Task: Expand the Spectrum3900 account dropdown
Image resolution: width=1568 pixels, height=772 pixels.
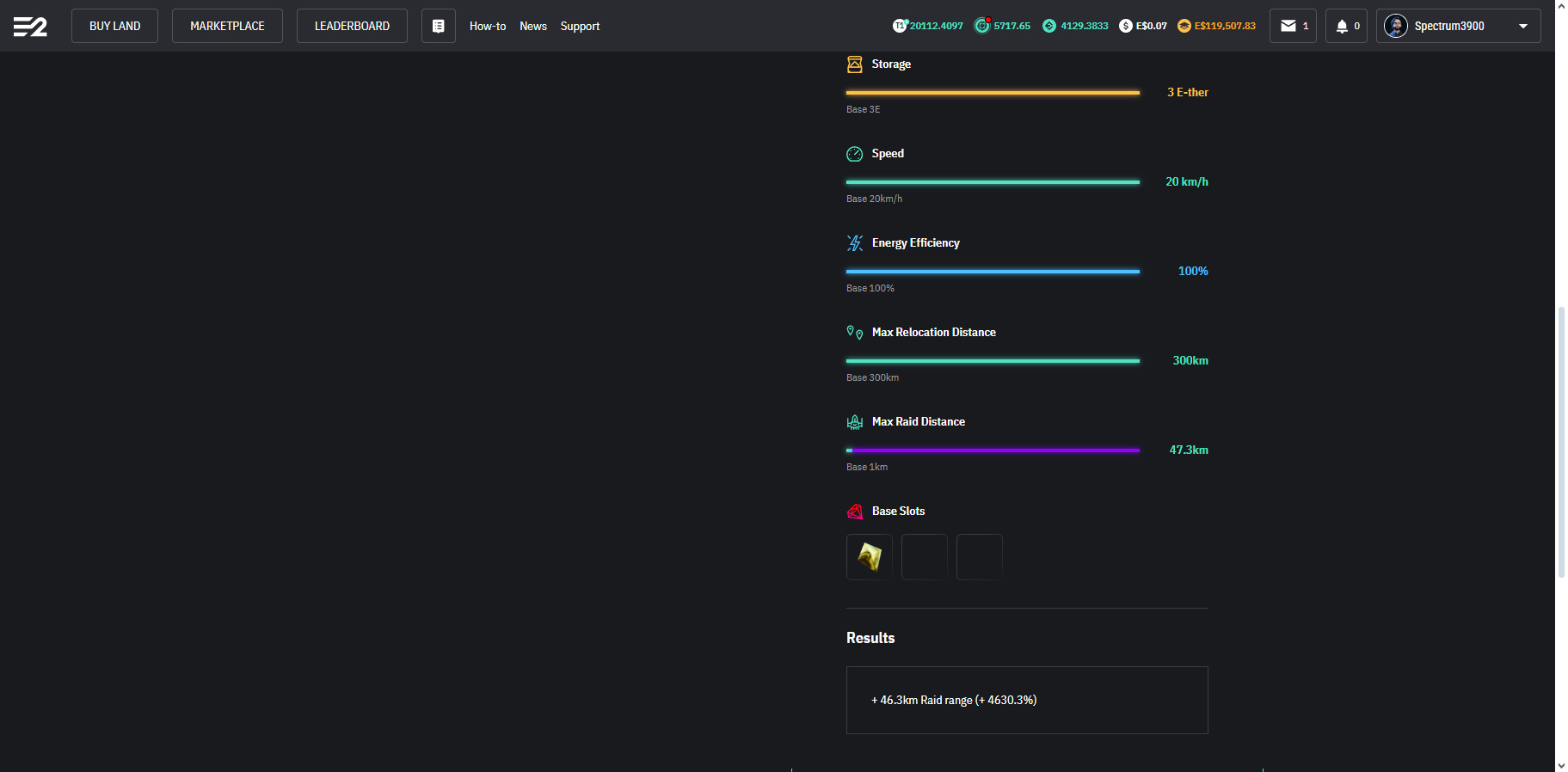Action: pyautogui.click(x=1523, y=26)
